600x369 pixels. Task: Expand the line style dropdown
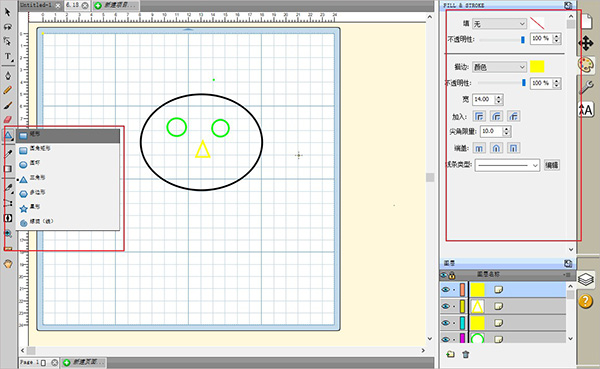point(507,165)
